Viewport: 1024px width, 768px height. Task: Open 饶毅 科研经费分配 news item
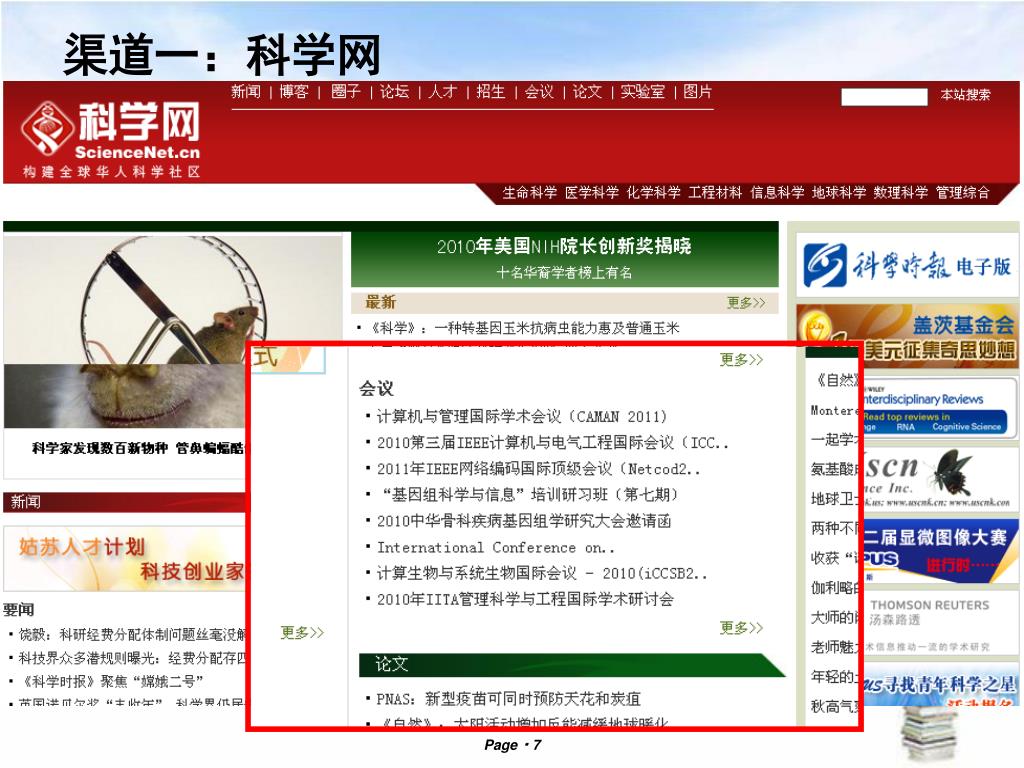pyautogui.click(x=133, y=634)
